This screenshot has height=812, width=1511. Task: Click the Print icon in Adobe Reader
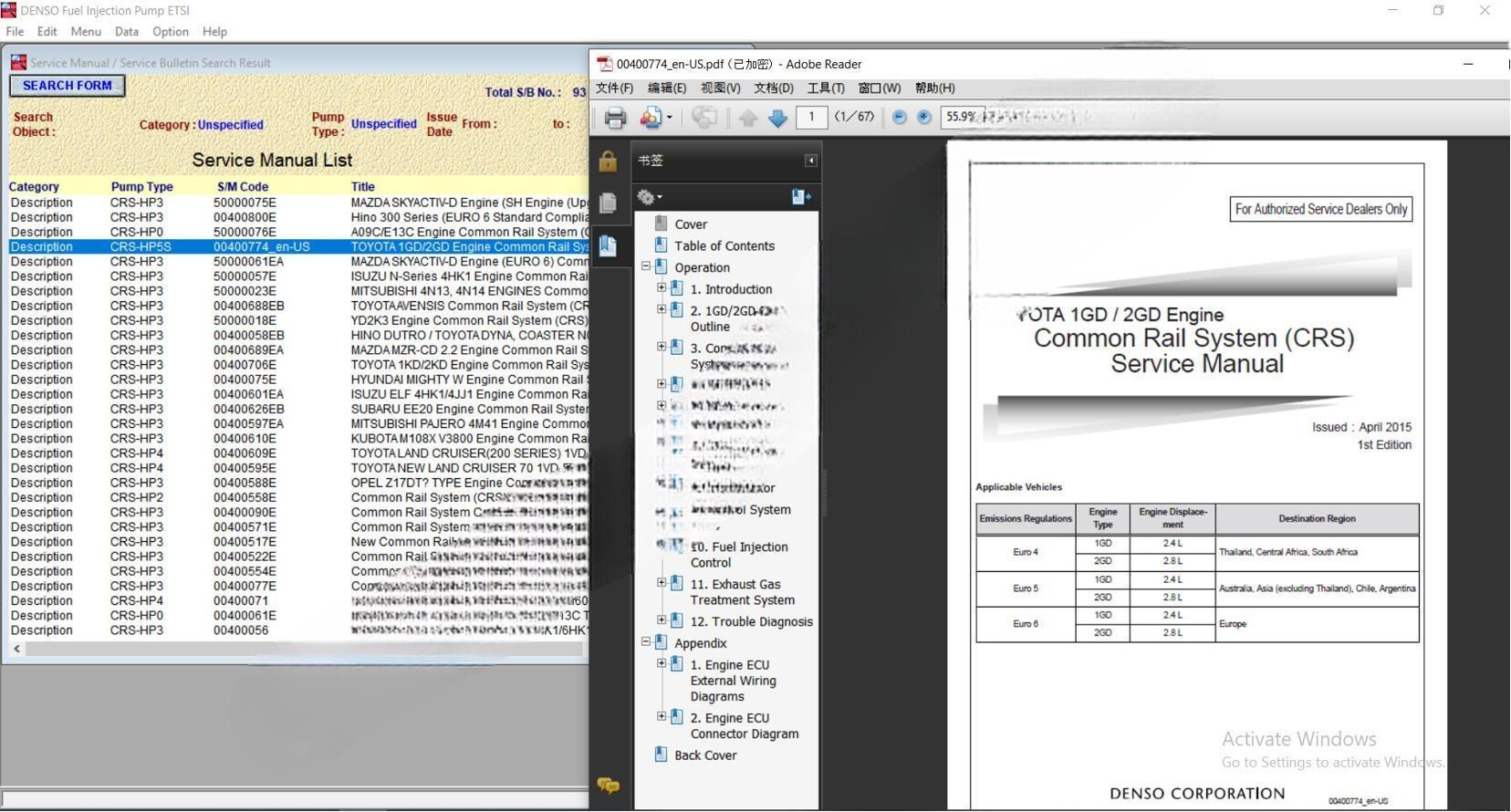click(x=615, y=118)
